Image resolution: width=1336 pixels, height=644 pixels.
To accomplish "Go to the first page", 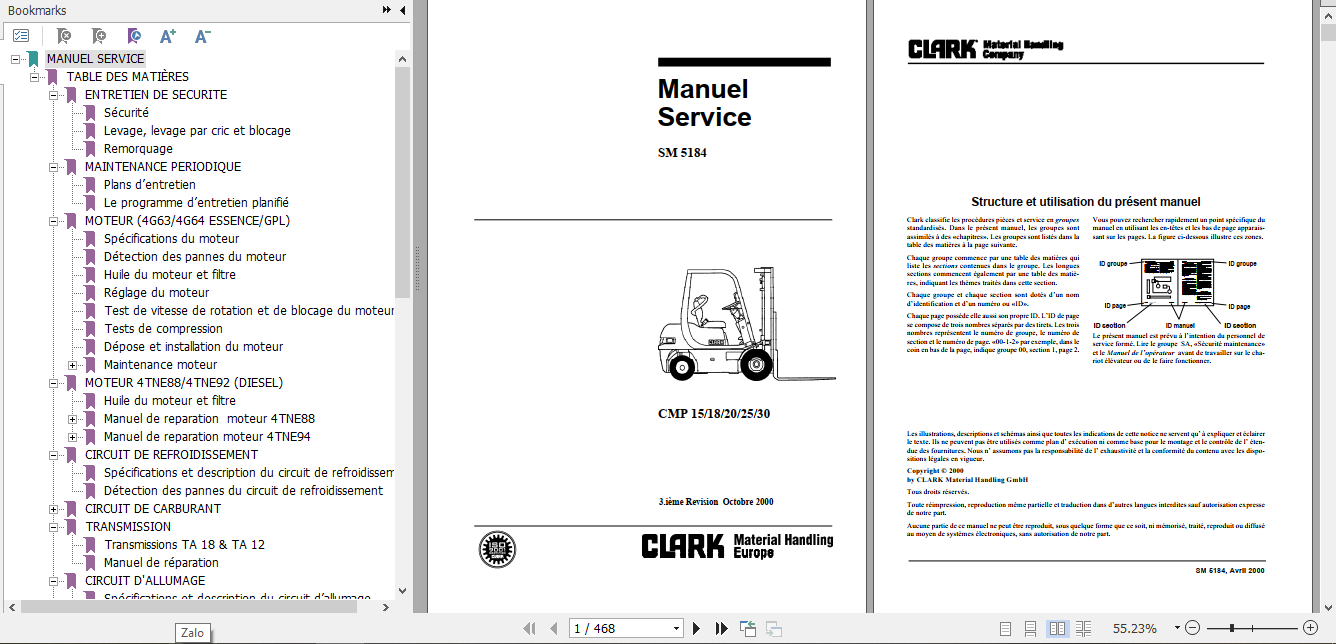I will pyautogui.click(x=531, y=629).
